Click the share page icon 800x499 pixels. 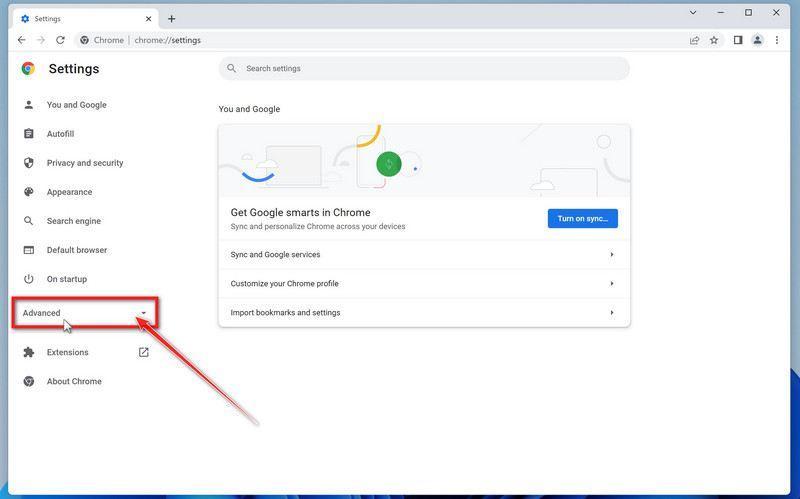click(694, 40)
